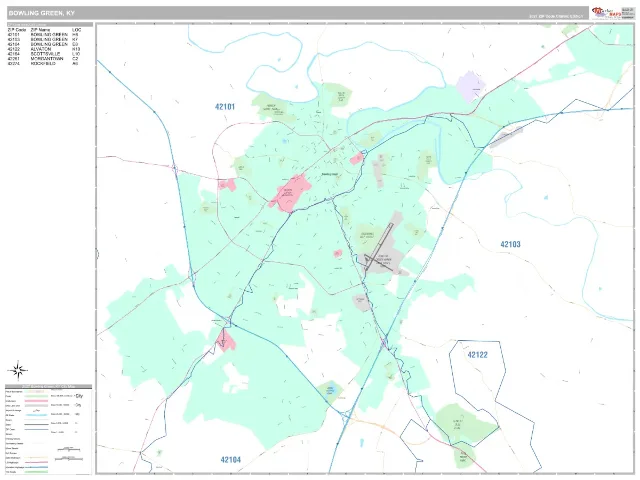Click the ALVATON row in the ZIP index
This screenshot has width=640, height=480.
[x=44, y=49]
